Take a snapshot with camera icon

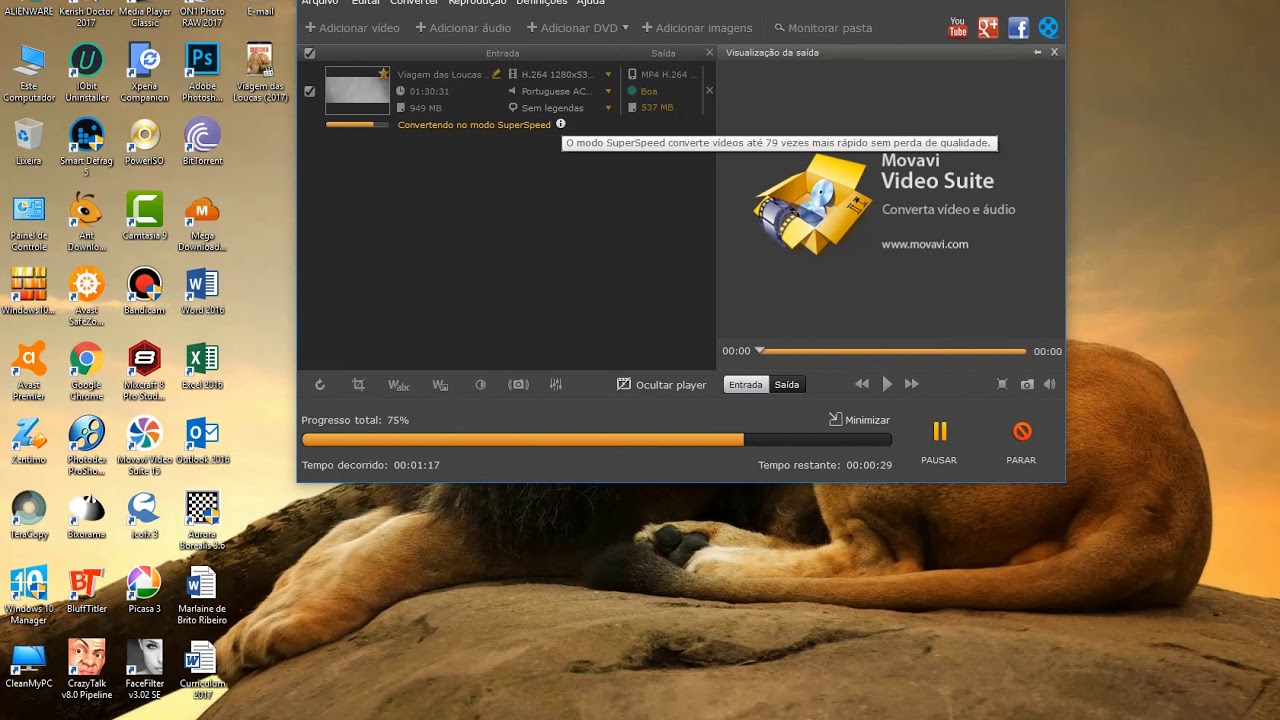1027,384
